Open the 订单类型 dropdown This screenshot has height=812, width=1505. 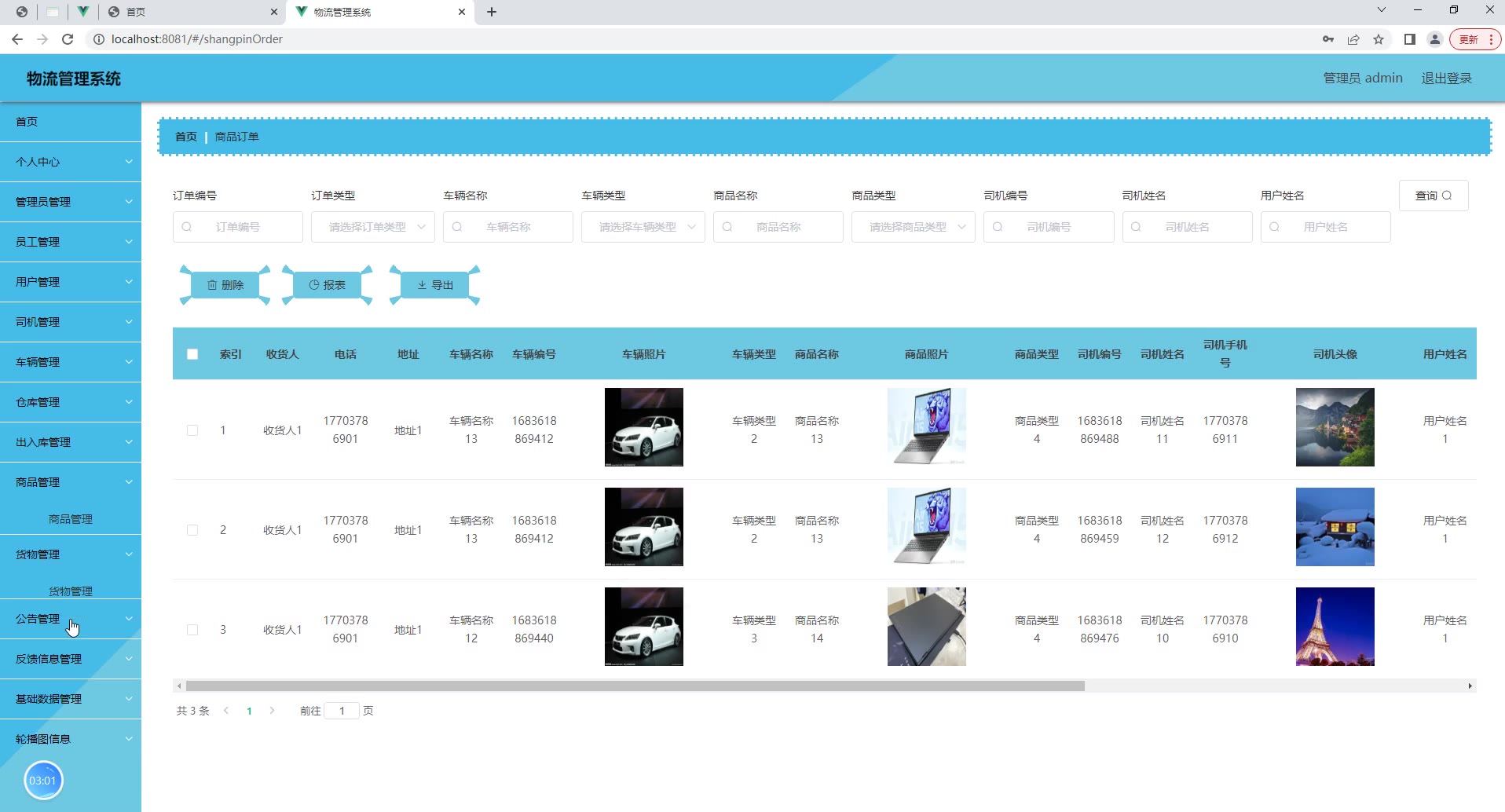click(x=372, y=227)
